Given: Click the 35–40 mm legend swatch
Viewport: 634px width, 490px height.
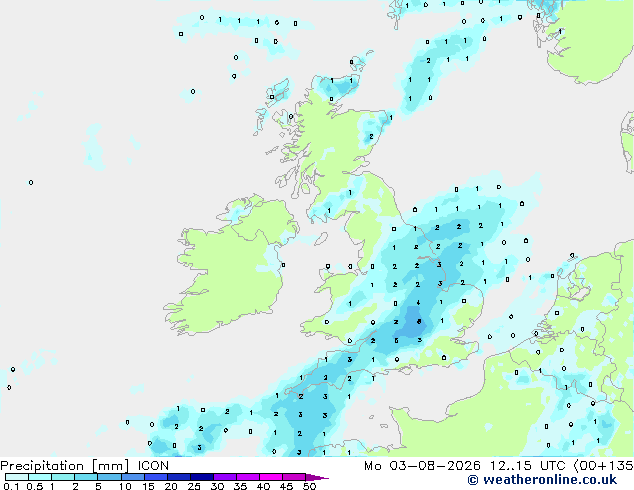Looking at the screenshot, I should tap(248, 477).
